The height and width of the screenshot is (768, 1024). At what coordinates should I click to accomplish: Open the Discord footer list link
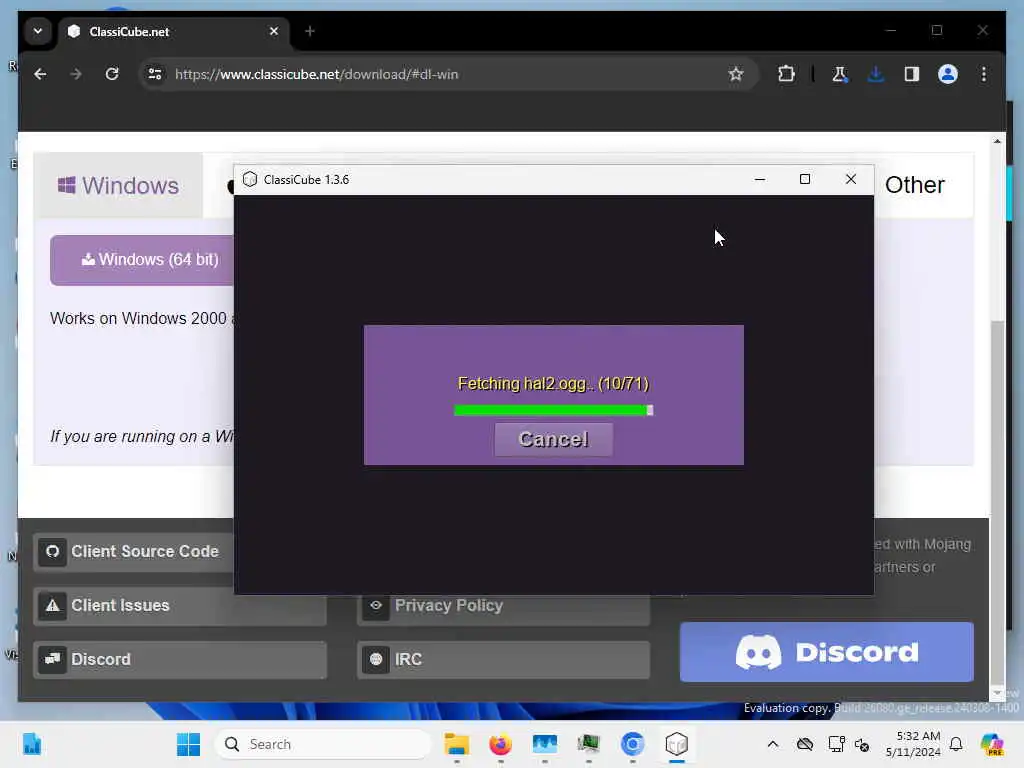[180, 660]
